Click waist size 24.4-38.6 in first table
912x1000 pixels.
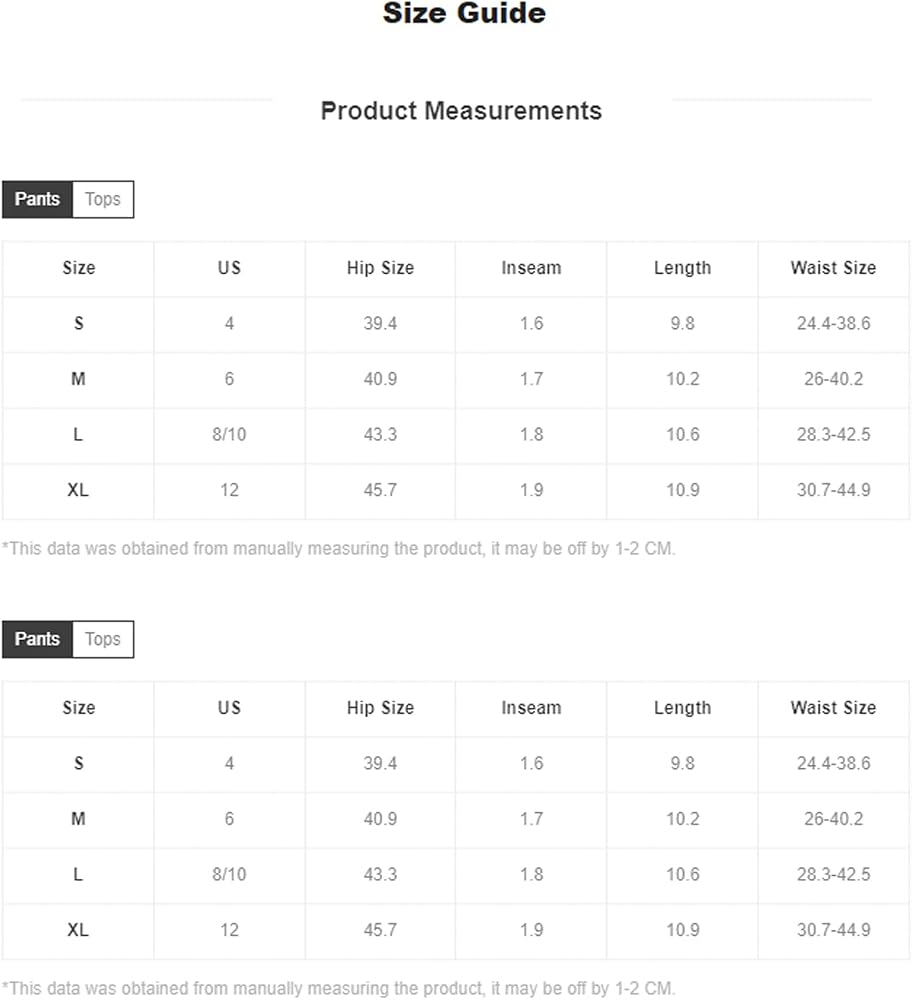[x=833, y=324]
